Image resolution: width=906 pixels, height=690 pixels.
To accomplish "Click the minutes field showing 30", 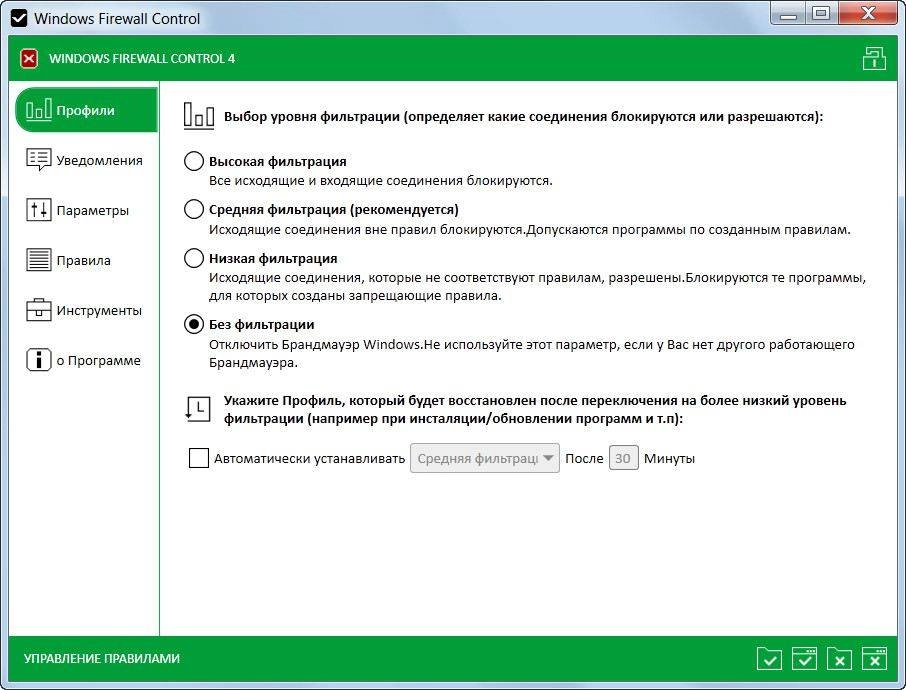I will [623, 458].
